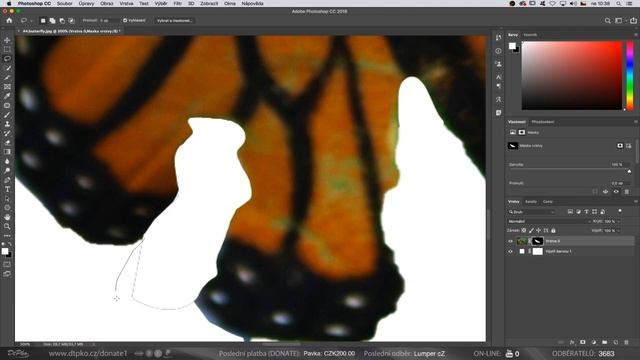Screen dimensions: 640x360
Task: Select the Type tool
Action: click(x=7, y=189)
